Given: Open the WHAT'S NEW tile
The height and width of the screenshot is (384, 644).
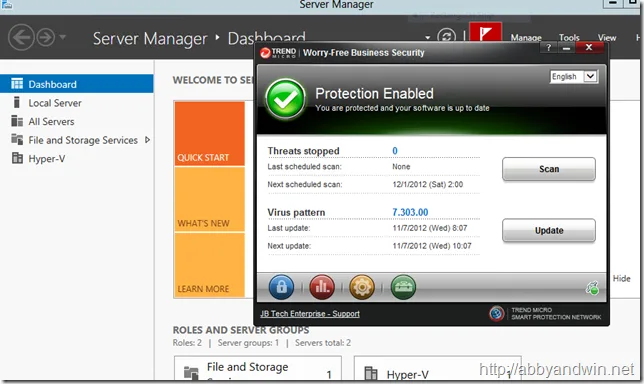Looking at the screenshot, I should pos(209,199).
